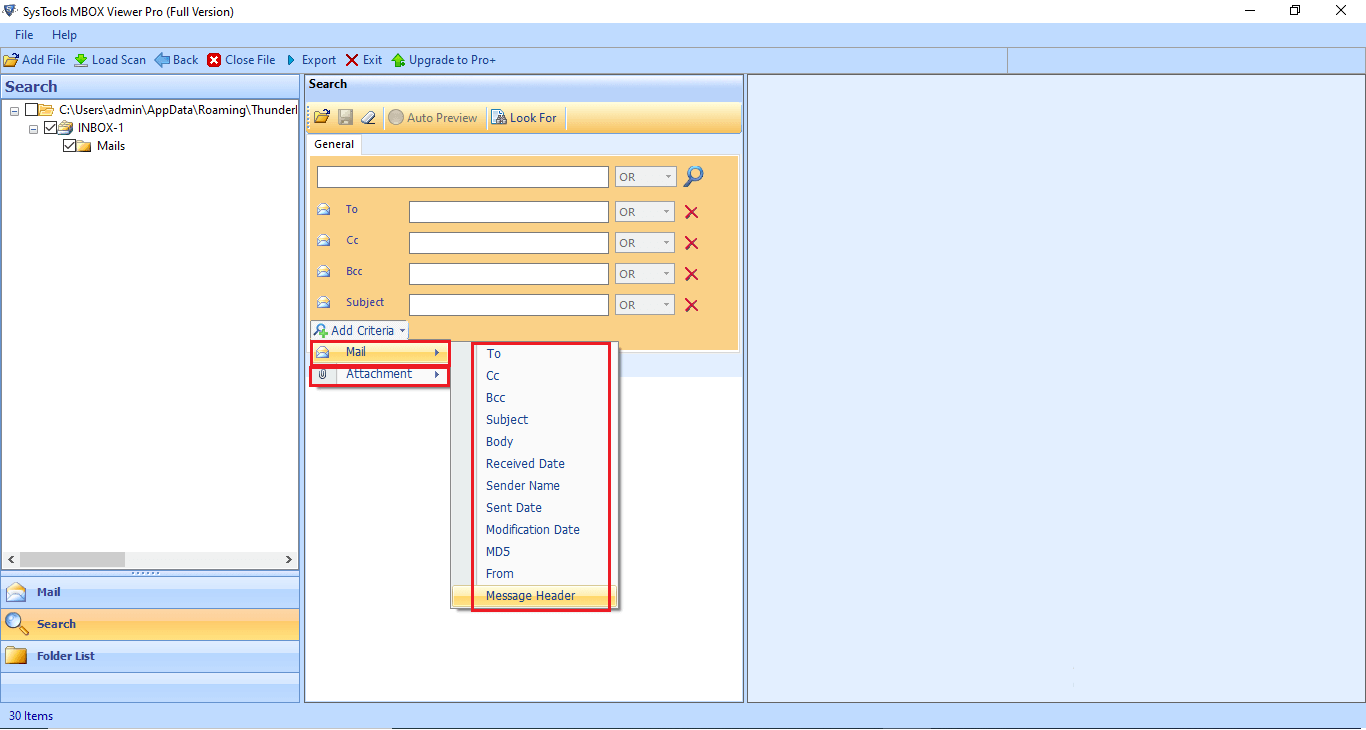This screenshot has height=730, width=1366.
Task: Click Upgrade to Pro+ button
Action: (443, 60)
